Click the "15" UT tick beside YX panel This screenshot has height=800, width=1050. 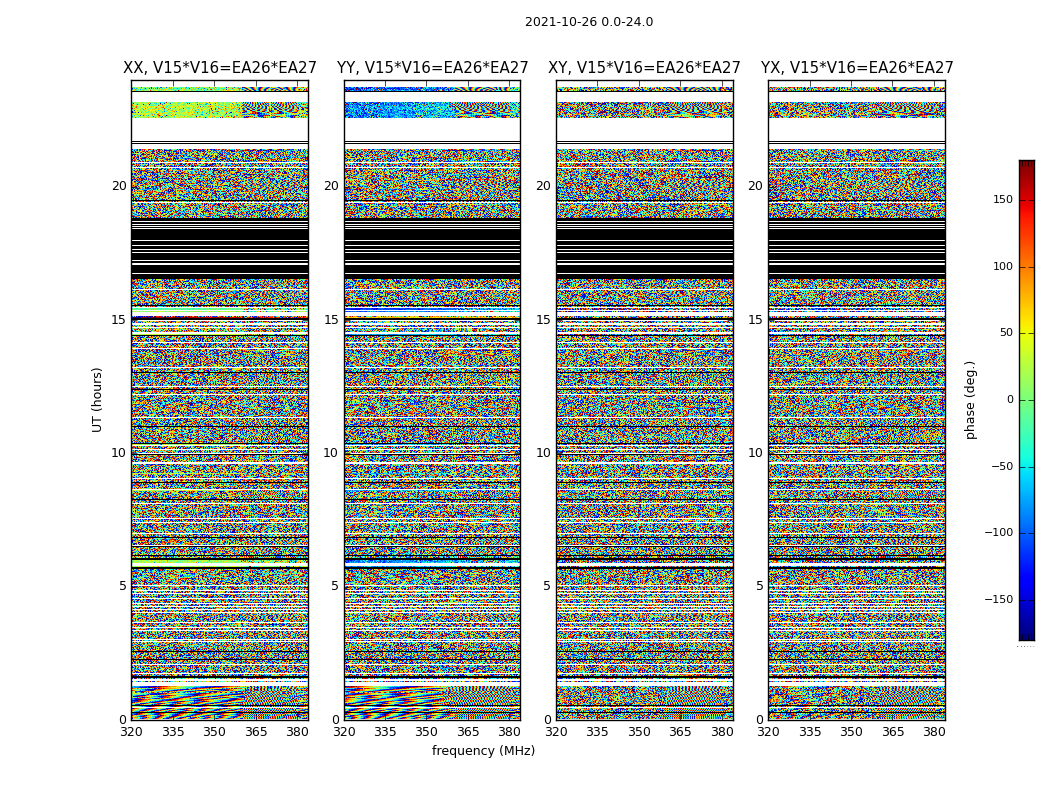click(x=756, y=320)
